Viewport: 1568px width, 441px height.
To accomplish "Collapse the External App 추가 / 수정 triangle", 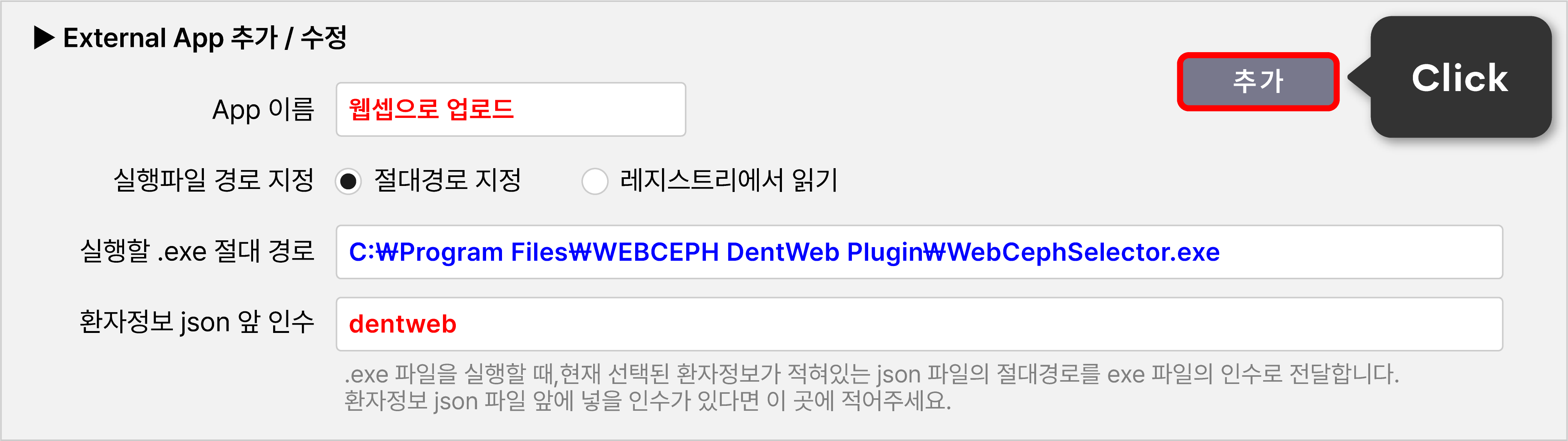I will tap(44, 38).
